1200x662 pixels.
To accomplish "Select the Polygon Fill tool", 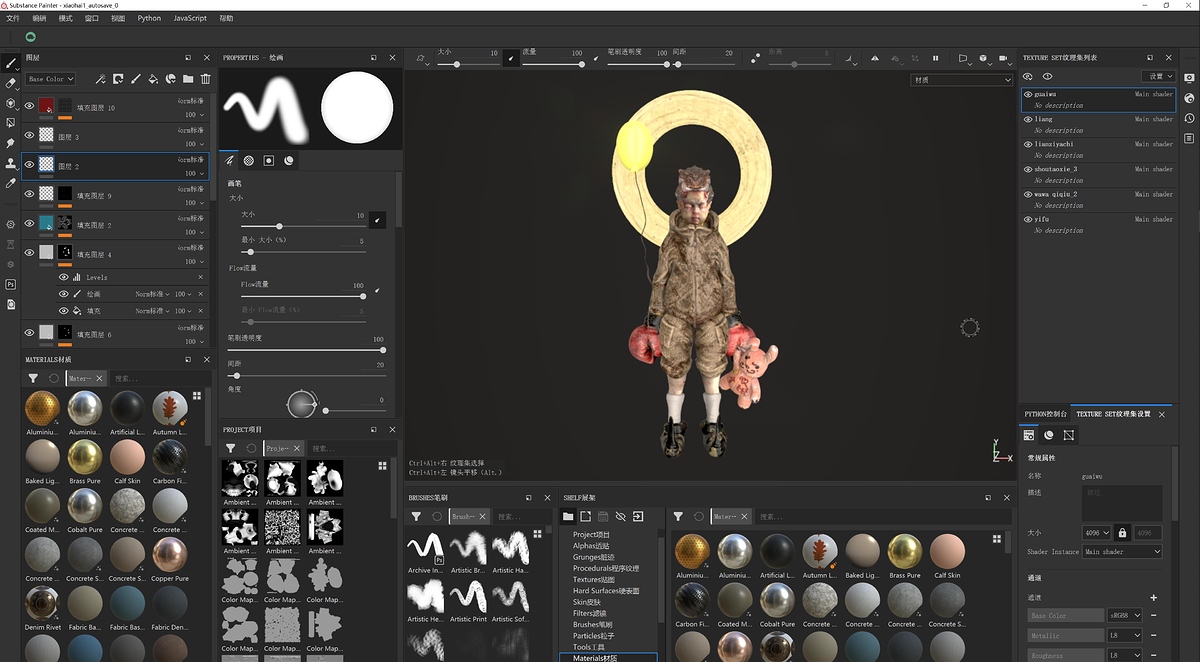I will [11, 123].
